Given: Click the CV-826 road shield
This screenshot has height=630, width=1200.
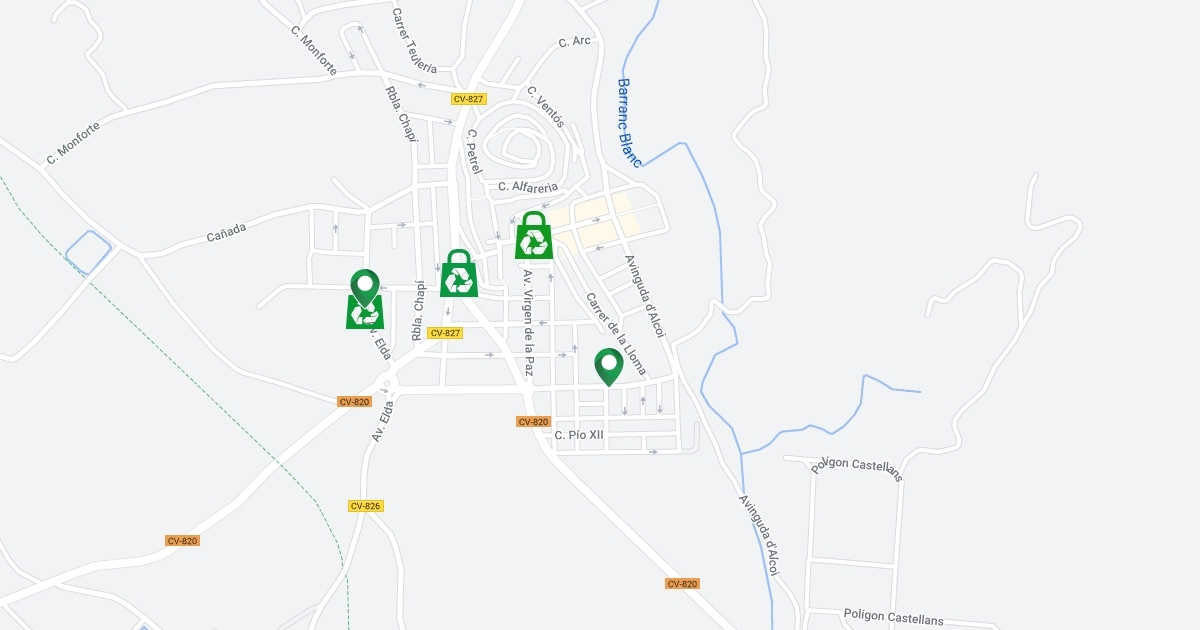Looking at the screenshot, I should click(x=366, y=506).
